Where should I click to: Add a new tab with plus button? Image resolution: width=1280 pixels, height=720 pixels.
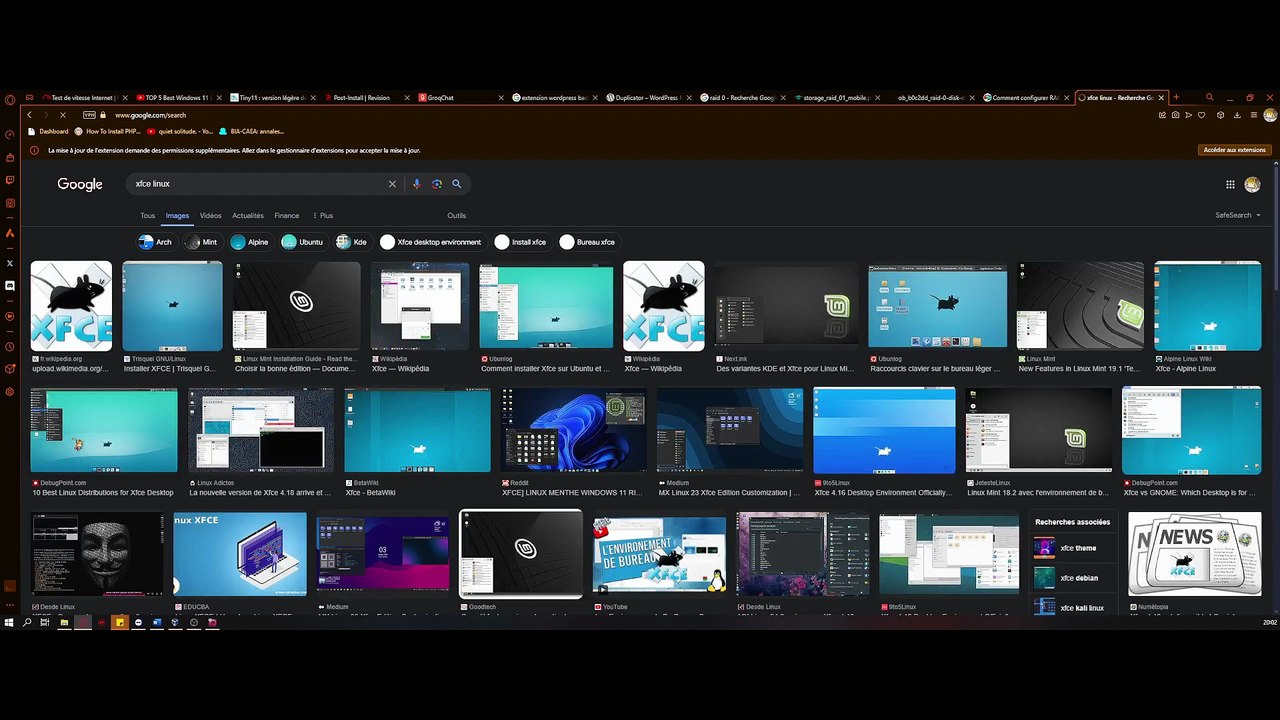tap(1176, 98)
